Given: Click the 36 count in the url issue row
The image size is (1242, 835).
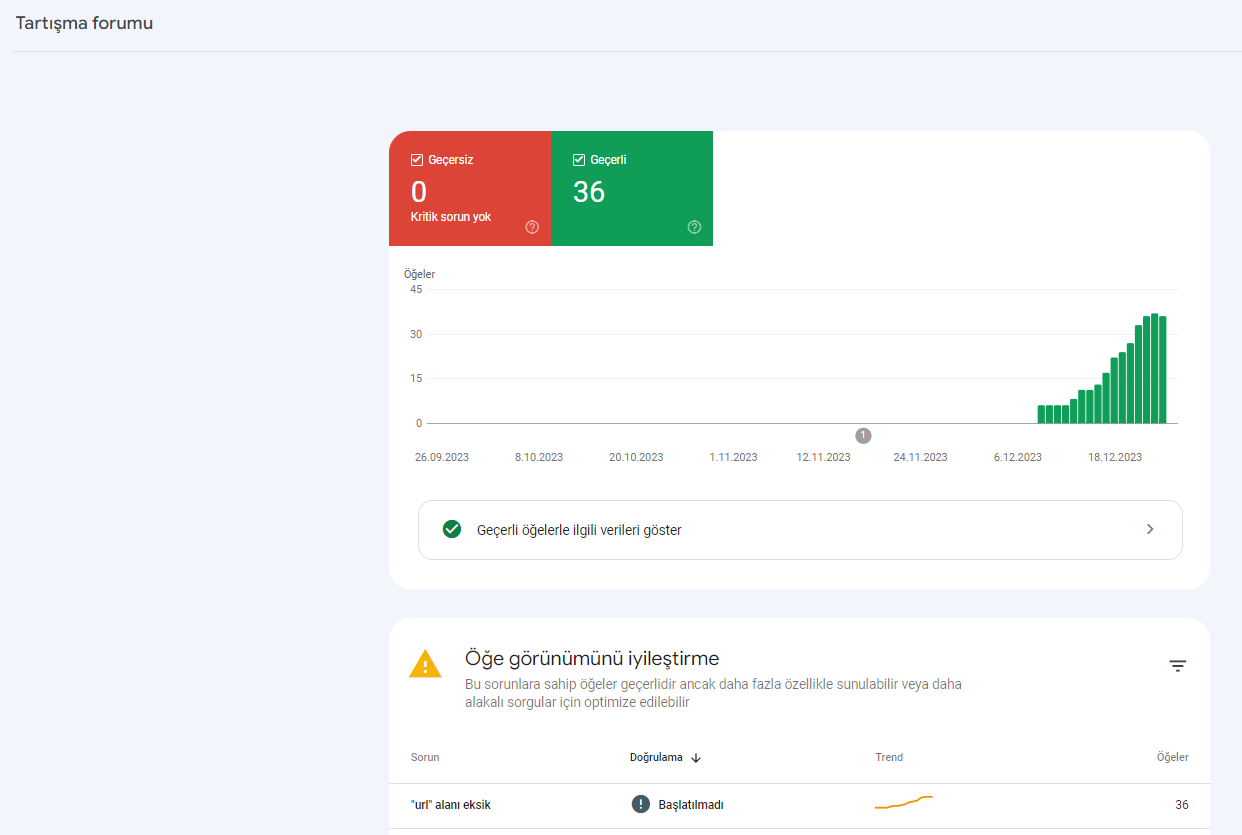Looking at the screenshot, I should [1182, 805].
